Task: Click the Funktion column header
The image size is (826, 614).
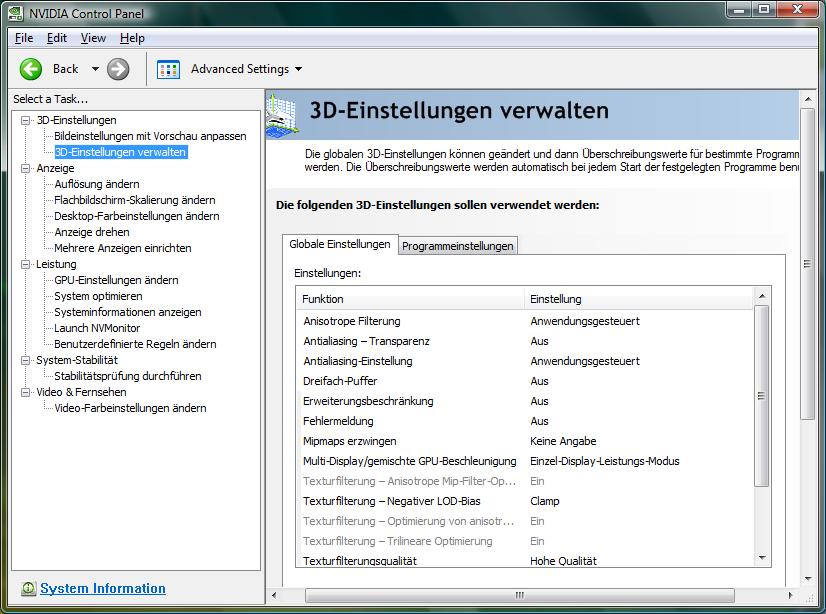Action: 410,299
